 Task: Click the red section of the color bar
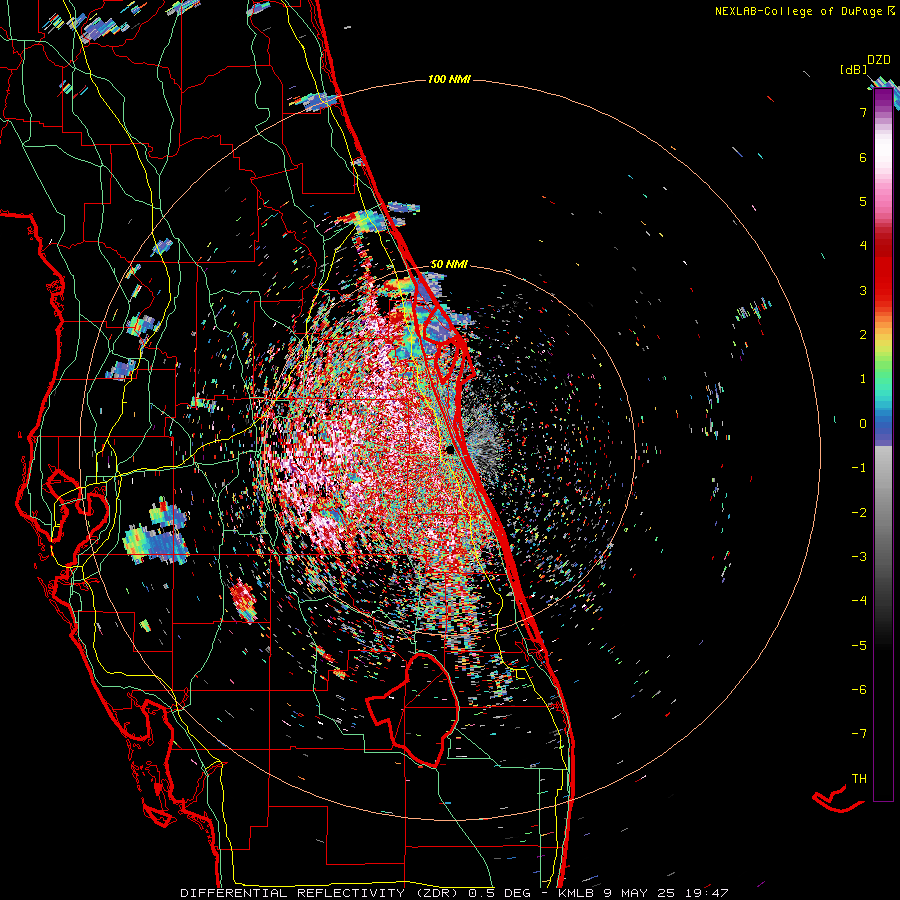883,270
